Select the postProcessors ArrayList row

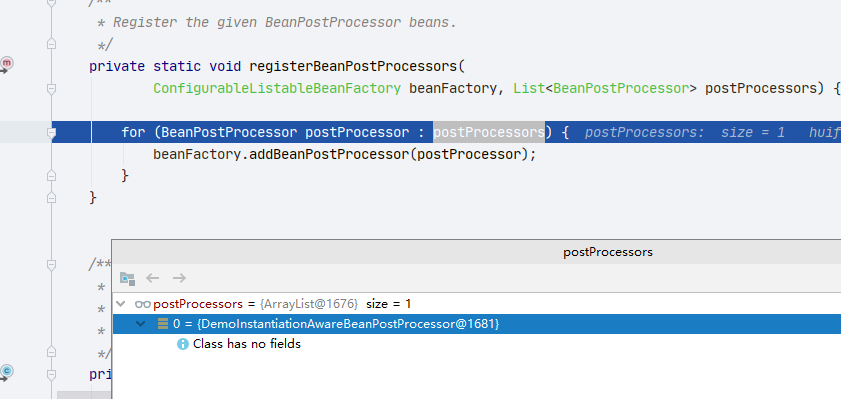tap(477, 304)
